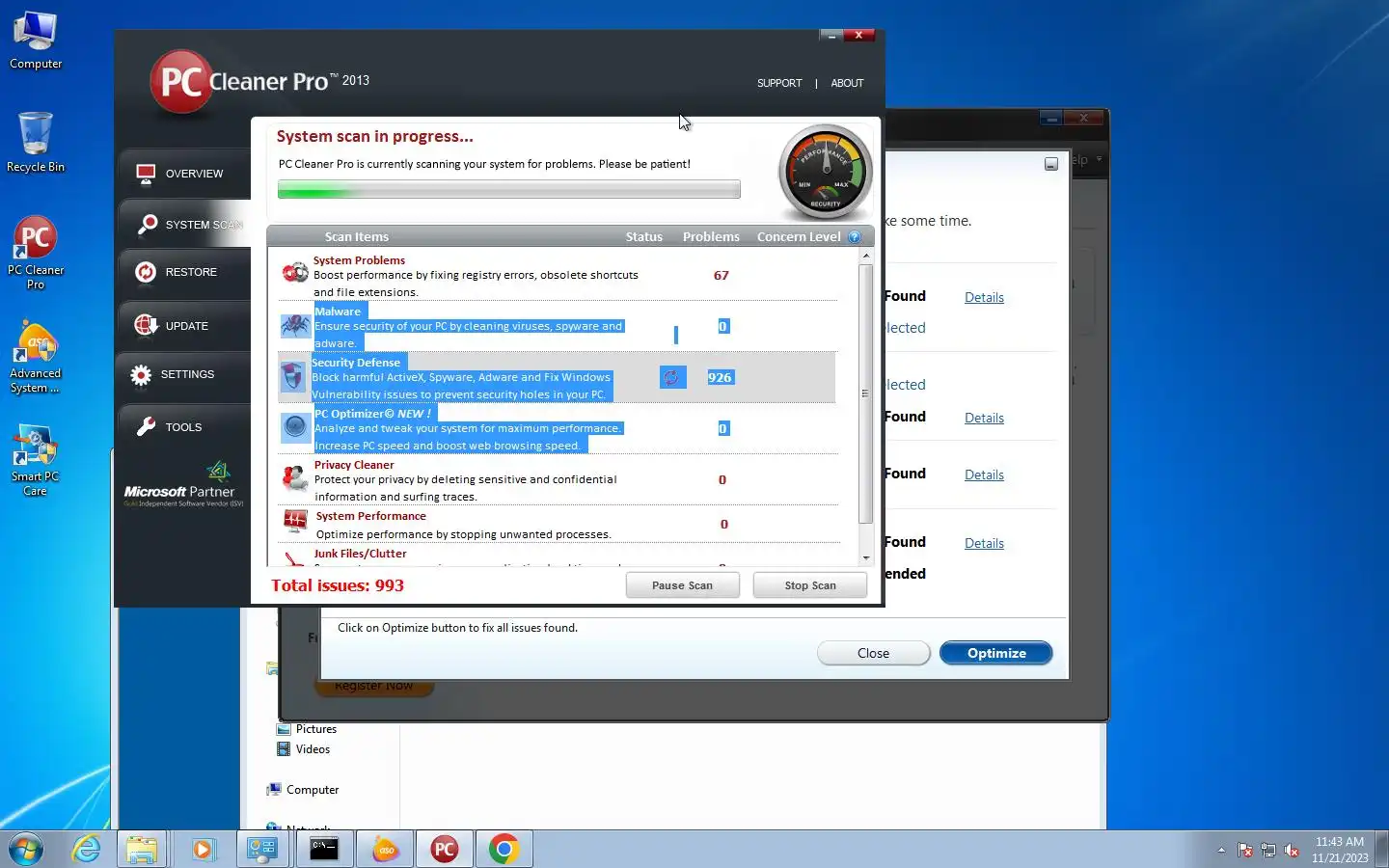Click the PC Cleaner Pro taskbar icon
This screenshot has width=1389, height=868.
[445, 850]
